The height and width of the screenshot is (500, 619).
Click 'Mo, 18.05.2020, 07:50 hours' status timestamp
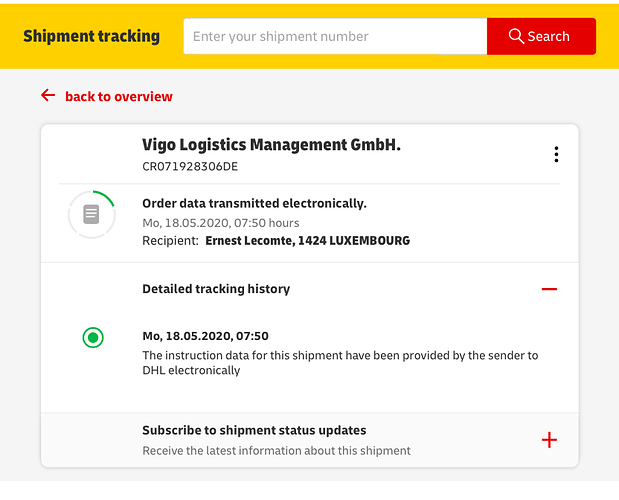coord(221,223)
